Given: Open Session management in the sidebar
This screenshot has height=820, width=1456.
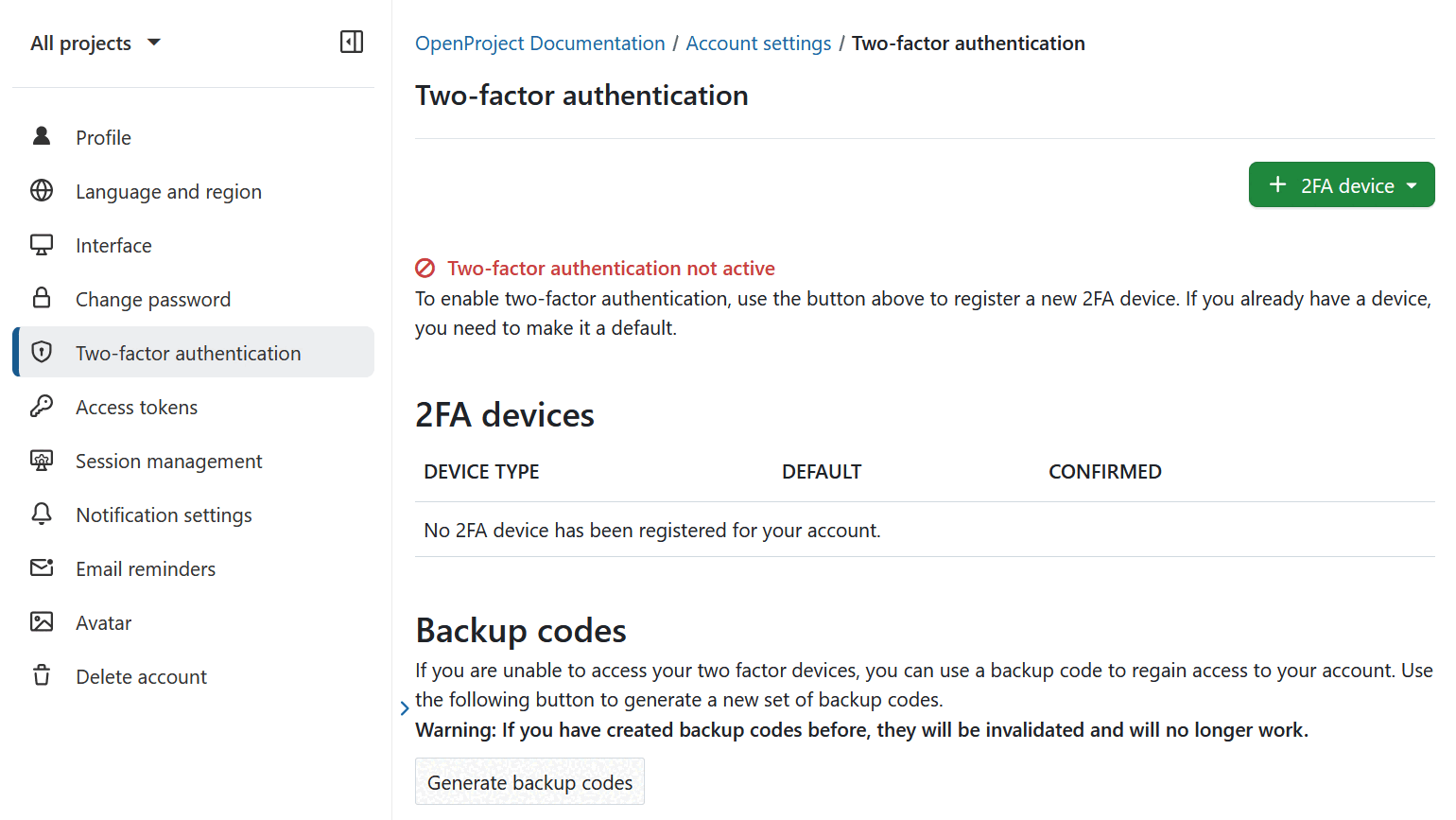Looking at the screenshot, I should (168, 462).
